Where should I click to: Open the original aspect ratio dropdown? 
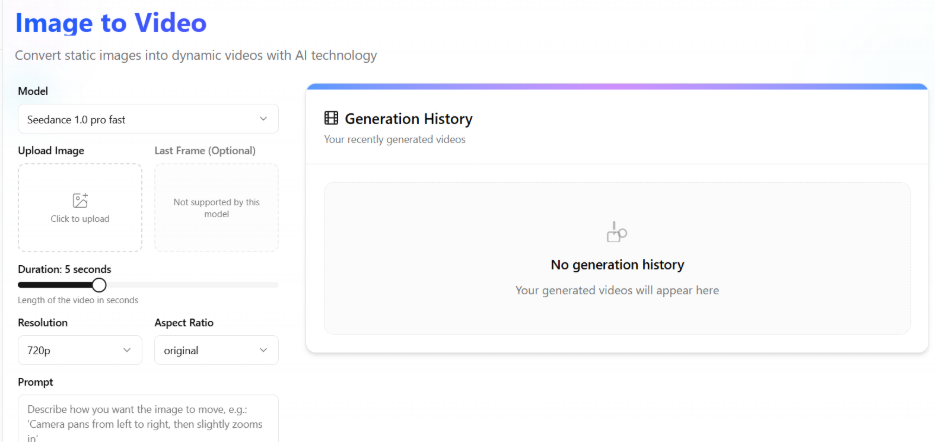click(x=215, y=350)
